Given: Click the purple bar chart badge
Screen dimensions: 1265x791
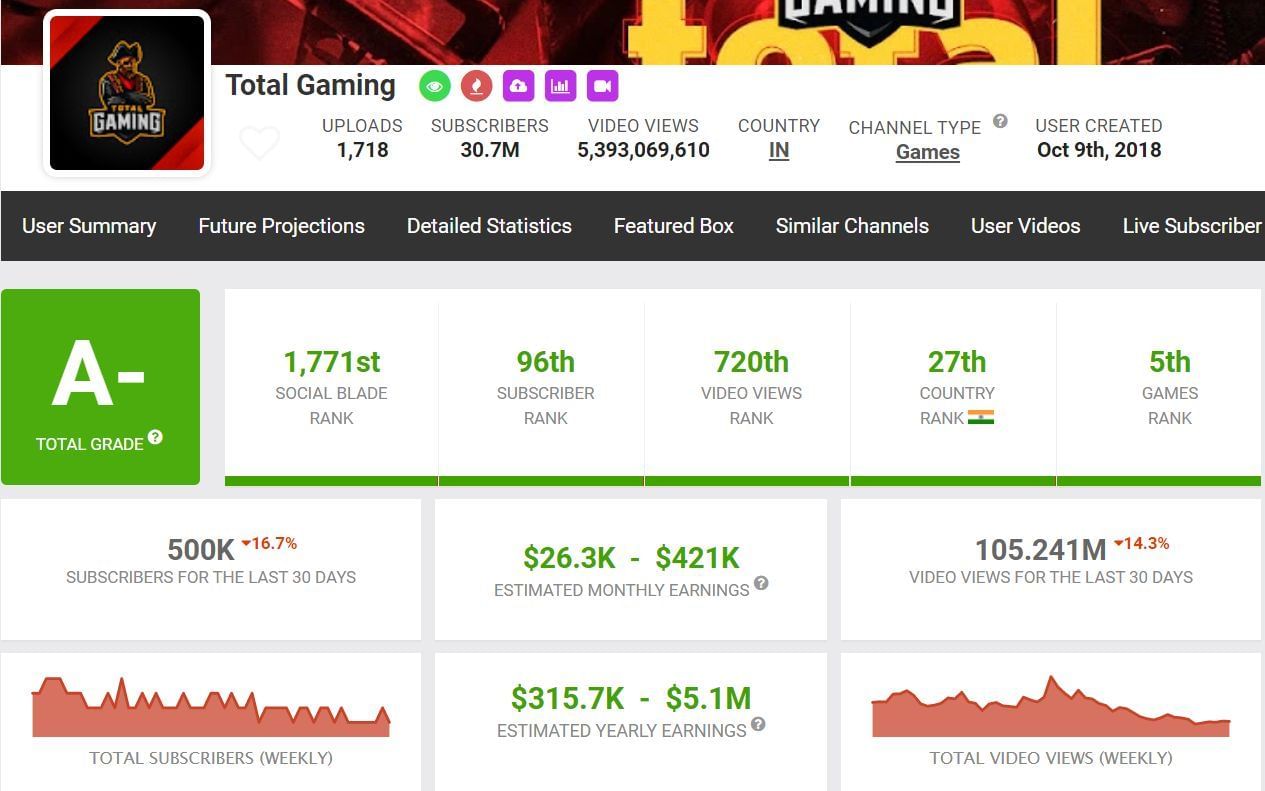Looking at the screenshot, I should (560, 86).
